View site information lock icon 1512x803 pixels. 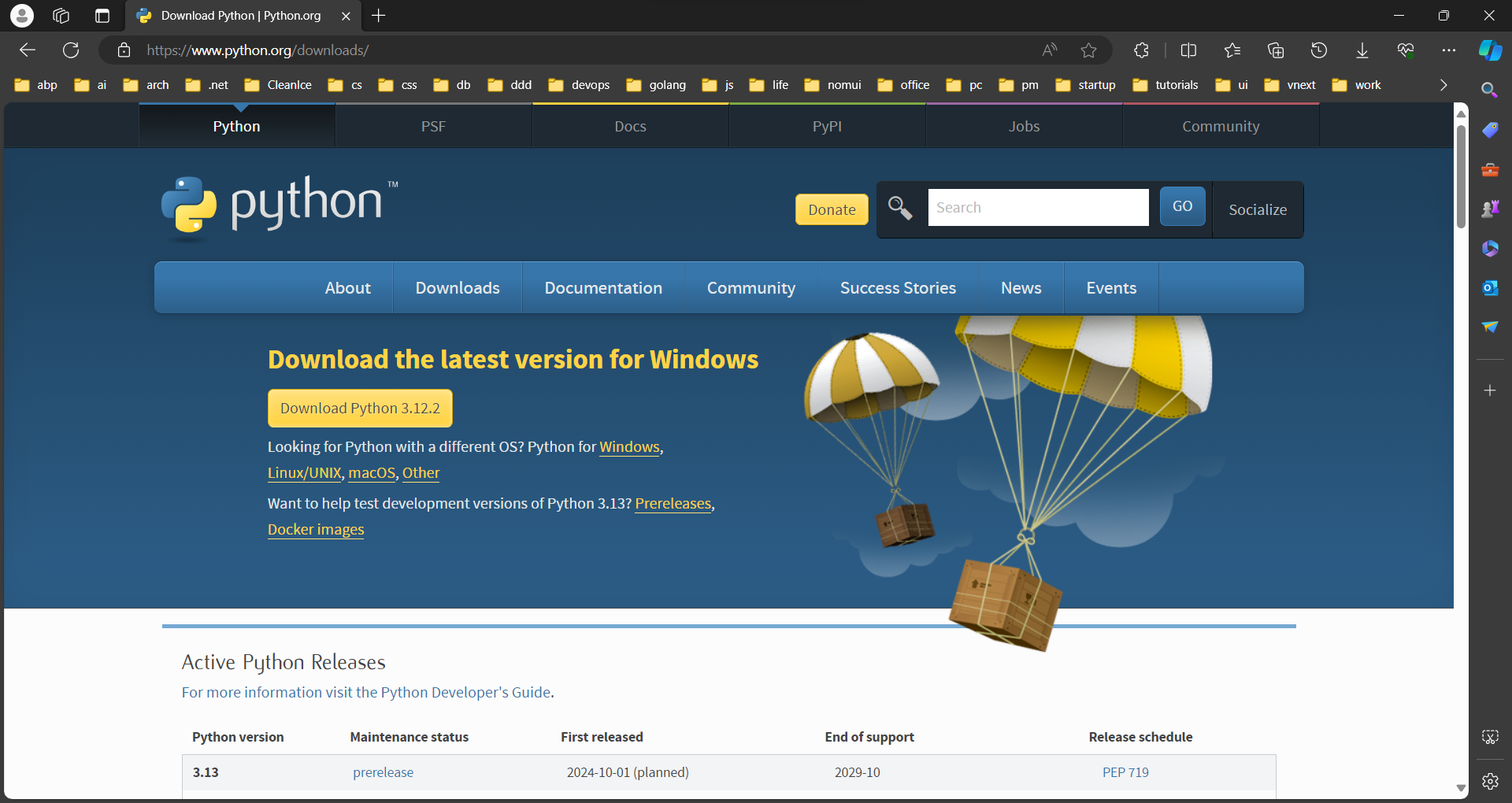tap(124, 50)
